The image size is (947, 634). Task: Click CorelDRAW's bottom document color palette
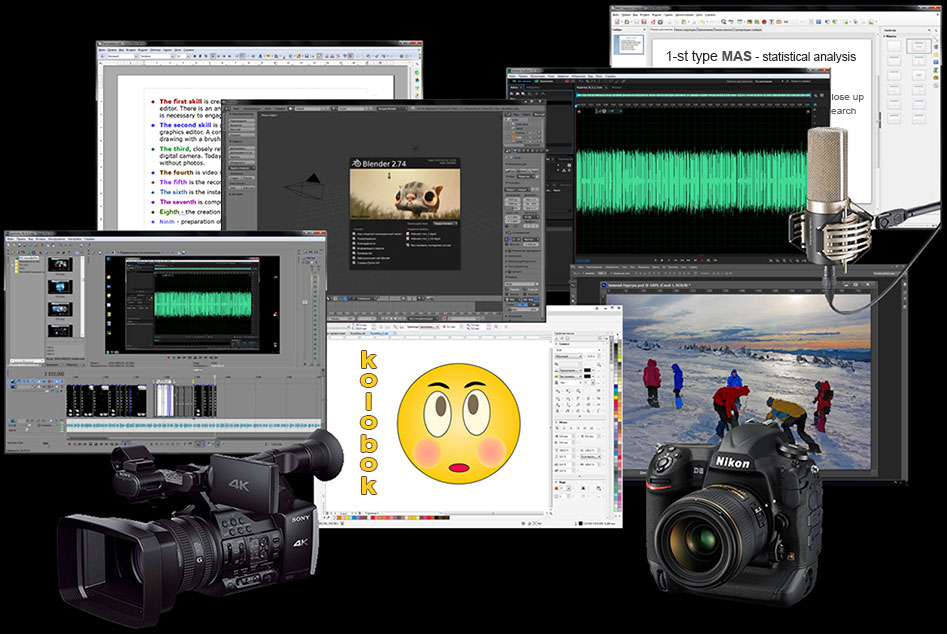393,517
